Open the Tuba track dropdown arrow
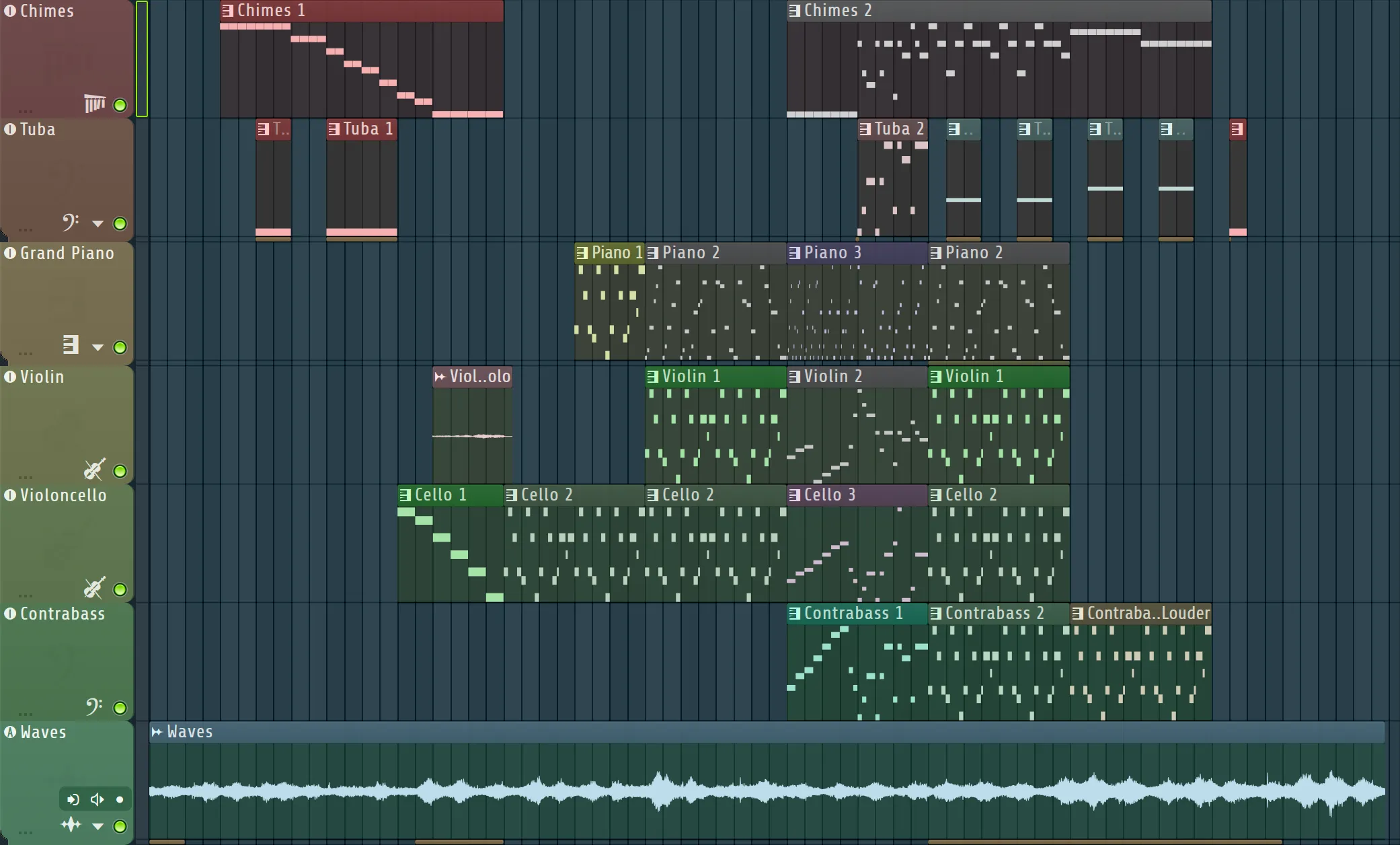1400x845 pixels. 98,223
